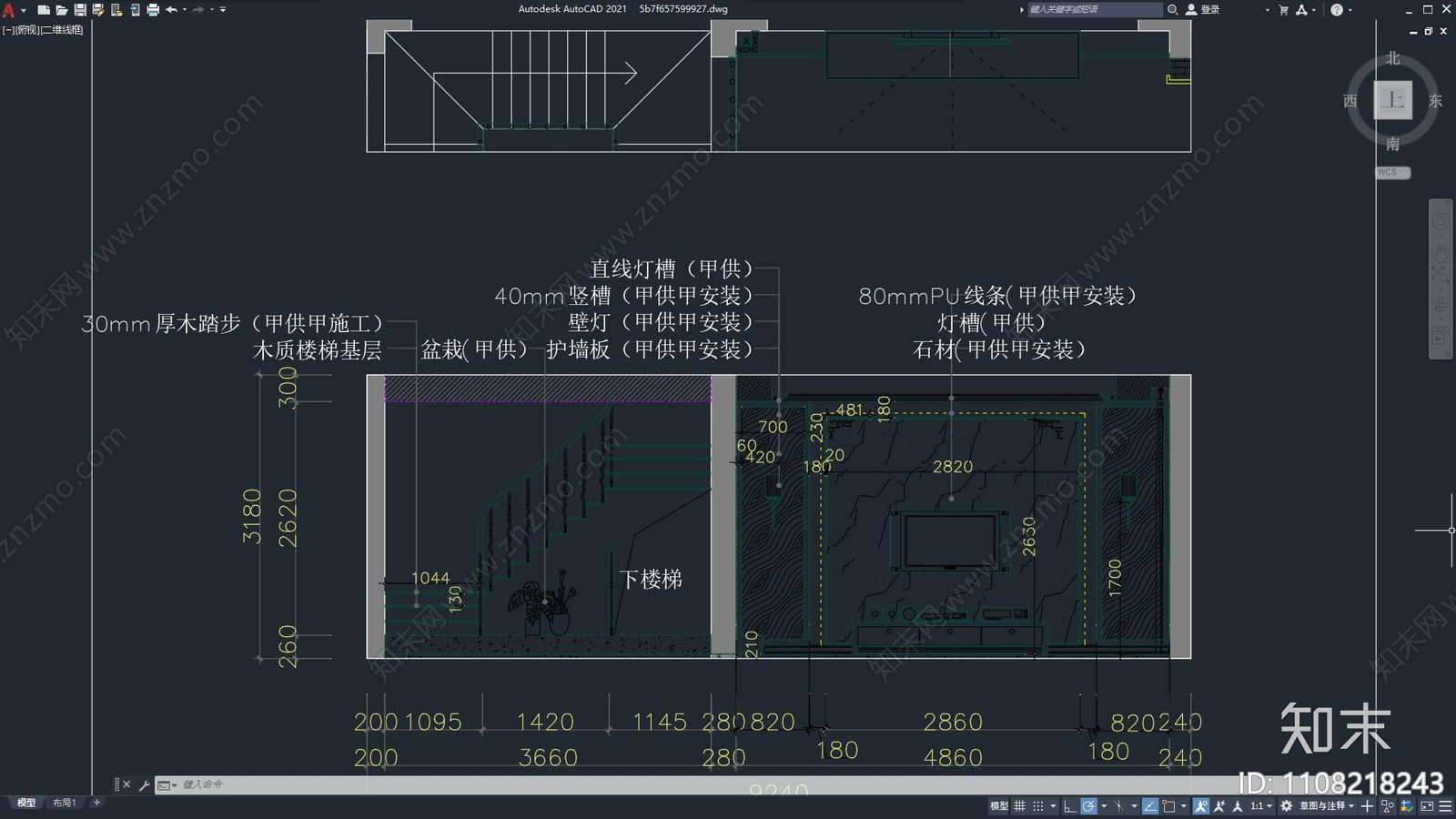Open the 1:1 annotation scale dropdown

point(1261,805)
